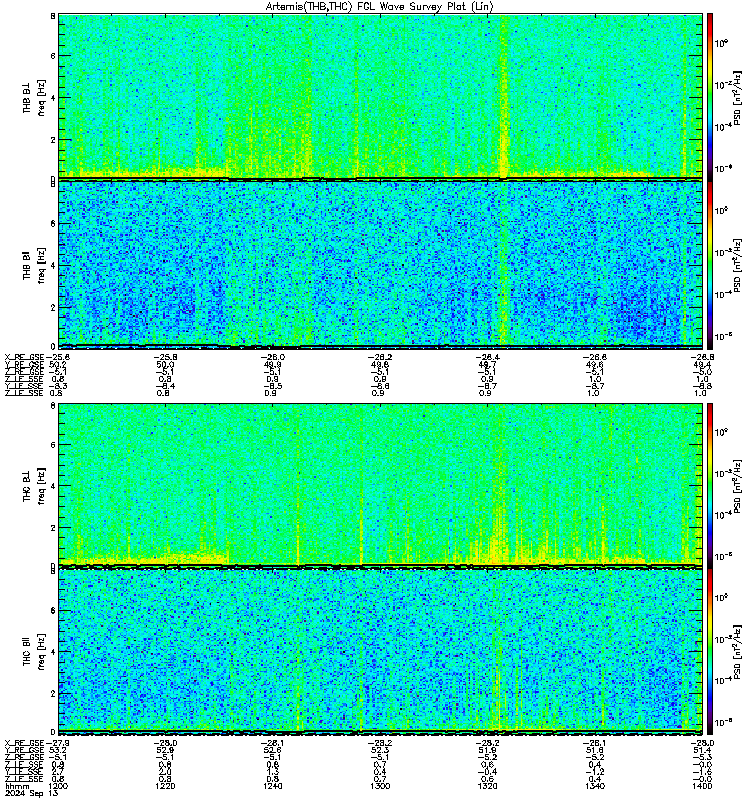Viewport: 750px width, 800px height.
Task: Click the 6 Hz tick of THB B⊥ axis
Action: (x=53, y=56)
